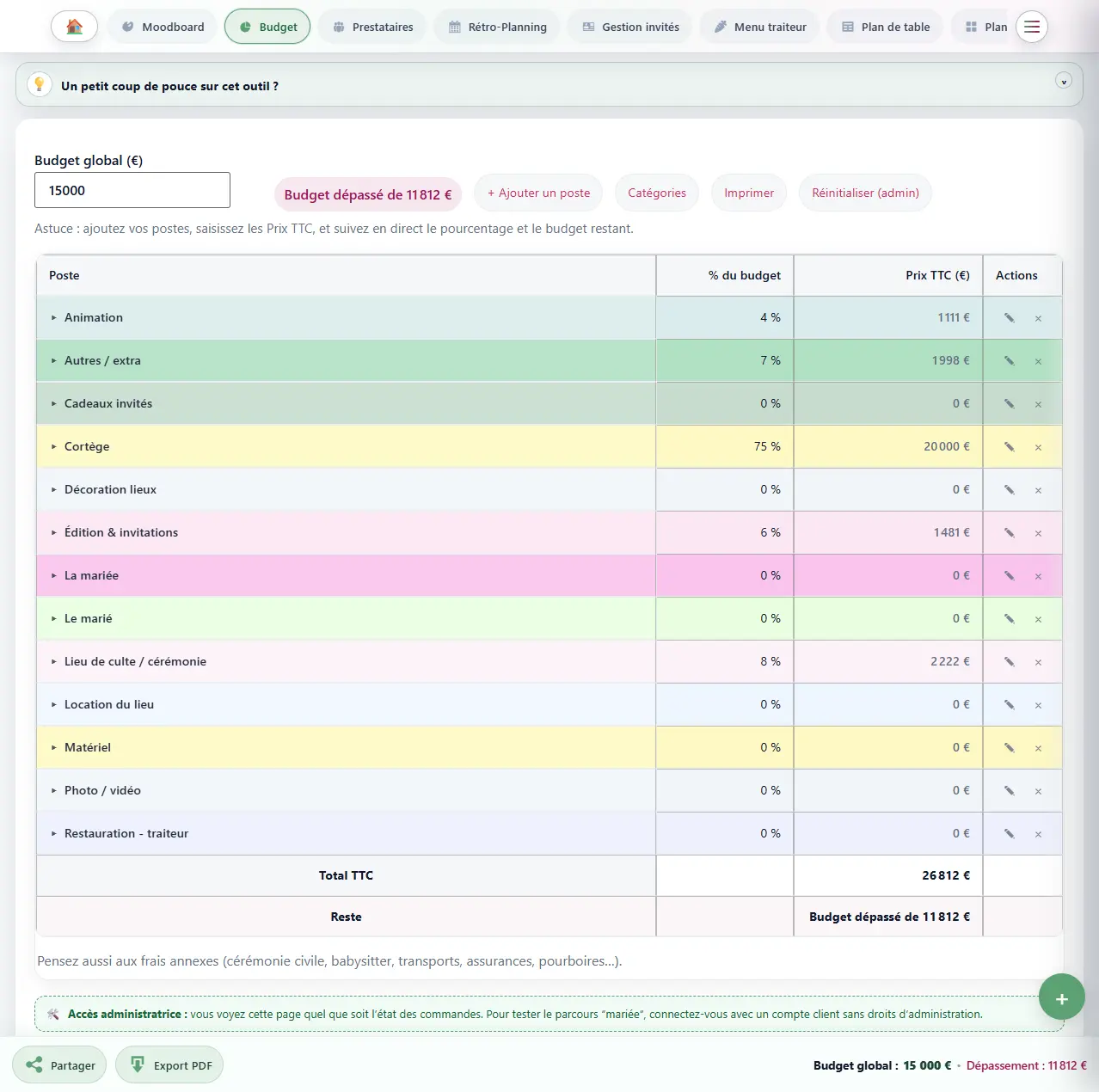This screenshot has height=1092, width=1099.
Task: Open the hamburger menu icon
Action: (1031, 27)
